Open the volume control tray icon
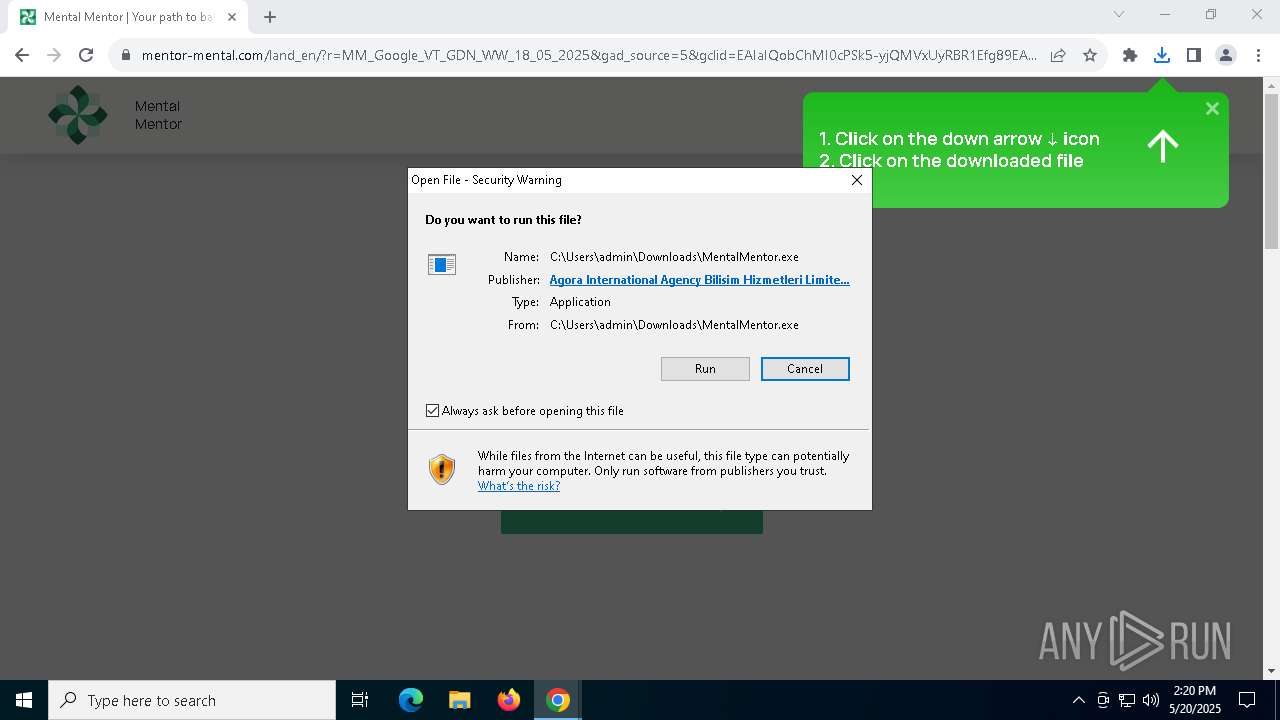 1150,700
